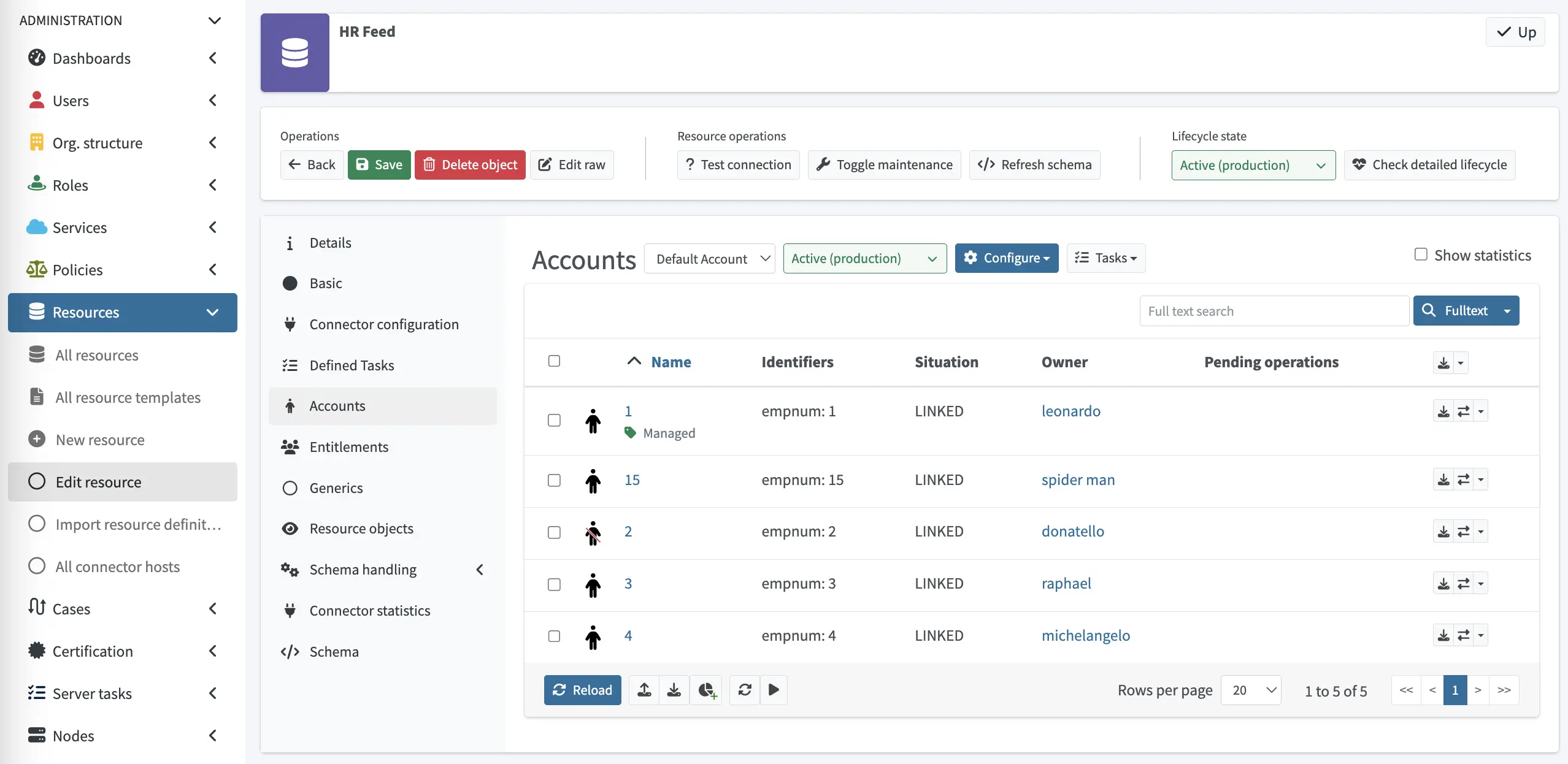Expand the Rows per page selector
Screen dimensions: 1568x764
1251,690
